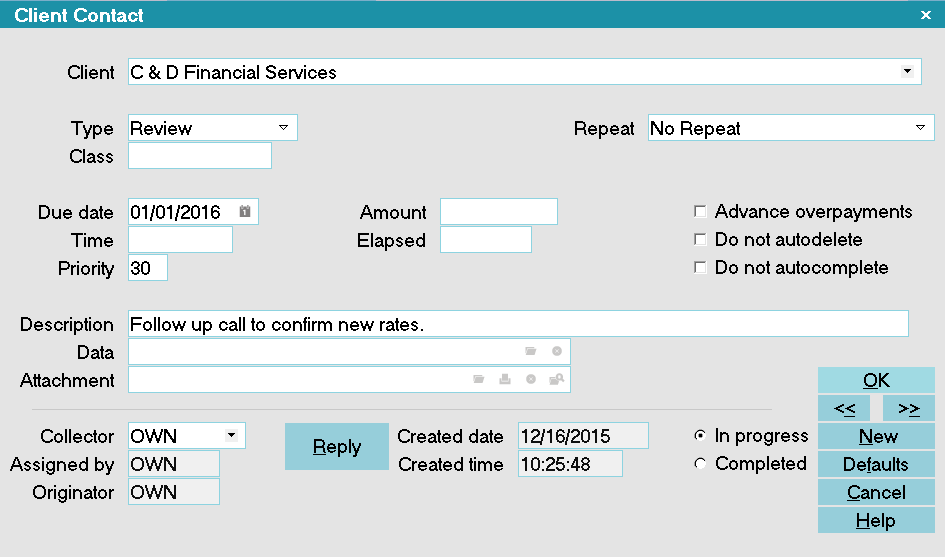Screen dimensions: 945x557
Task: Click the Defaults button
Action: click(x=876, y=464)
